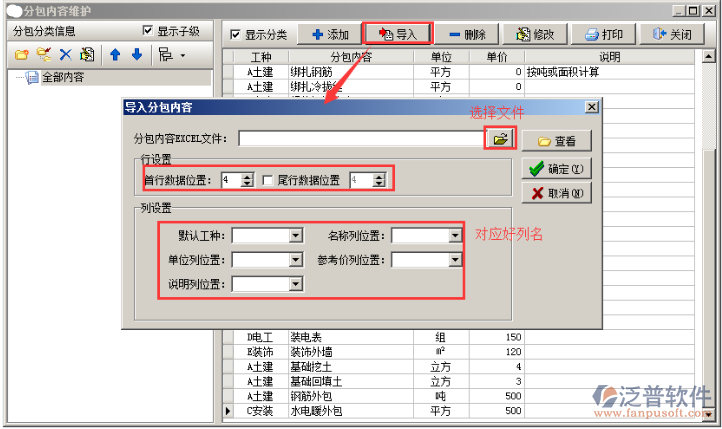Click the 打印 (Print) toolbar button
Screen dimensions: 722x429
pos(603,35)
